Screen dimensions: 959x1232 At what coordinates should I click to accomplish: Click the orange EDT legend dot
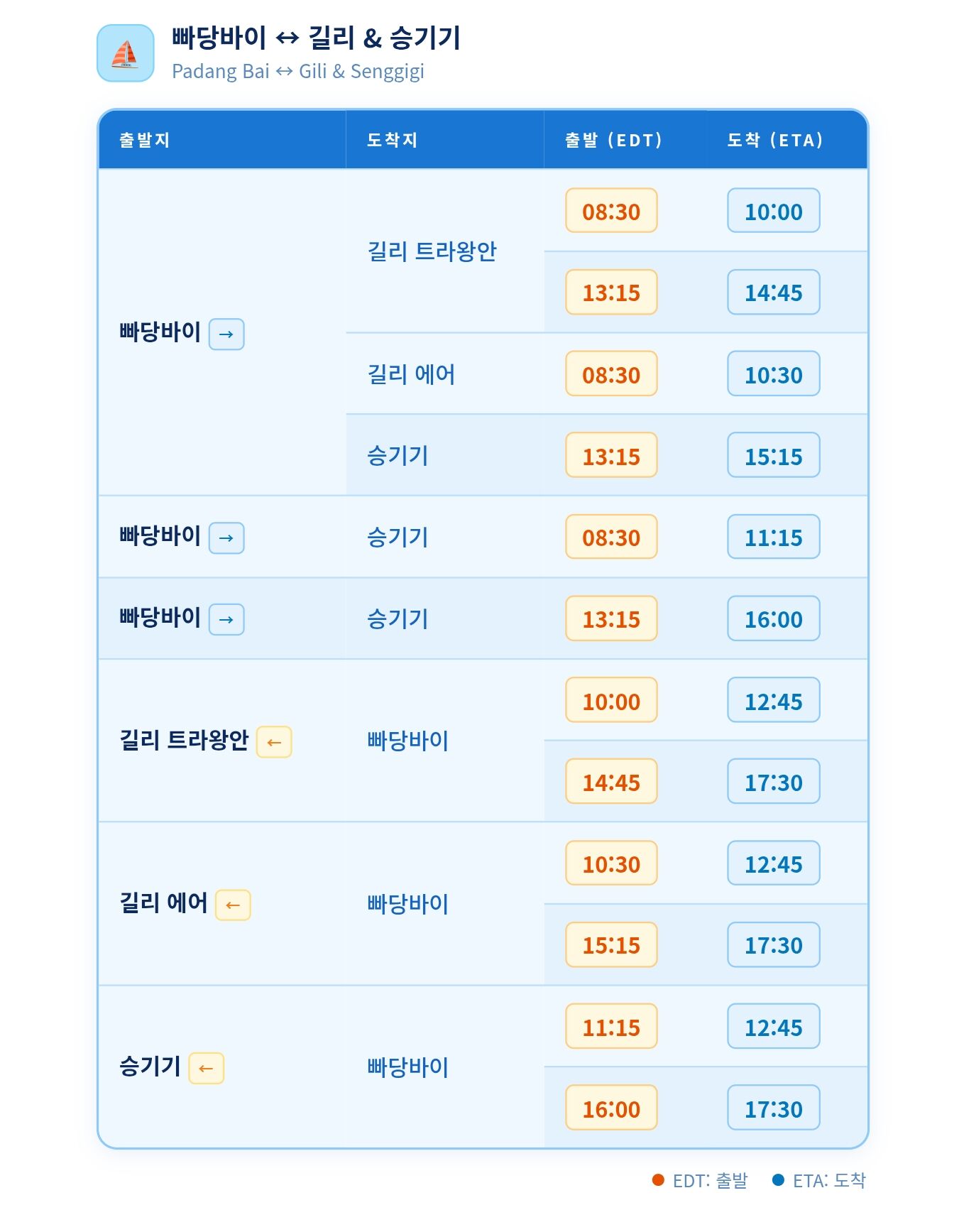pyautogui.click(x=658, y=1180)
